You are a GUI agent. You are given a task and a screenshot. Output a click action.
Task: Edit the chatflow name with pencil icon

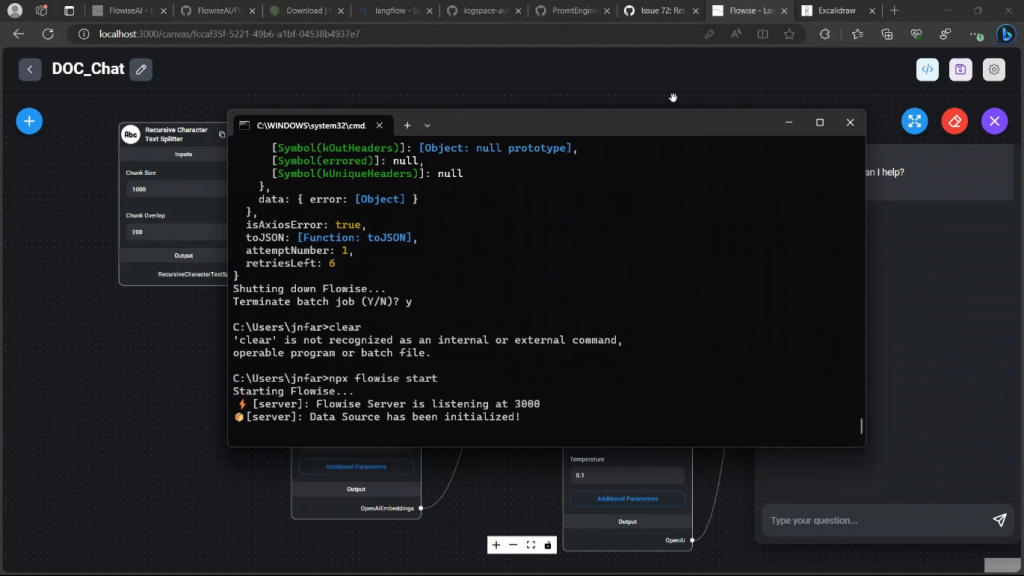pos(141,69)
